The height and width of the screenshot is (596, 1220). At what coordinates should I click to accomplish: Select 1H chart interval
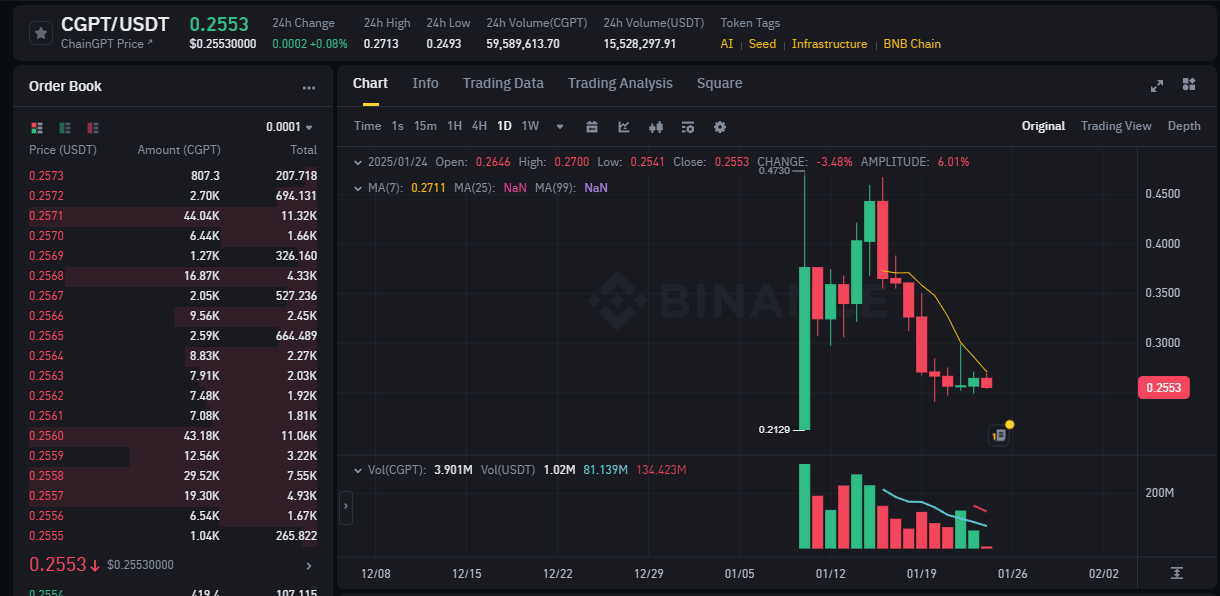pyautogui.click(x=454, y=126)
